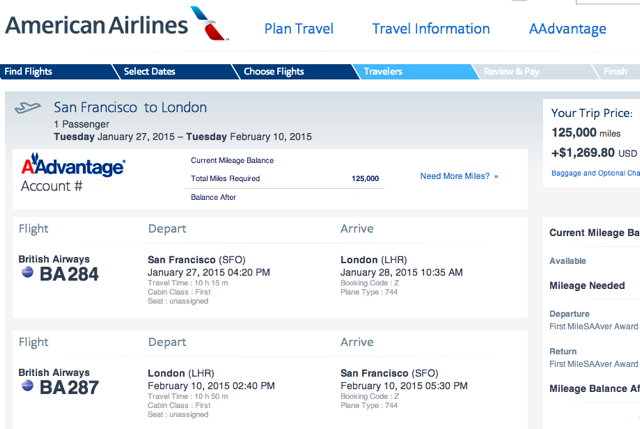Viewport: 640px width, 429px height.
Task: Click the American Airlines wordmark to go home
Action: pos(96,25)
